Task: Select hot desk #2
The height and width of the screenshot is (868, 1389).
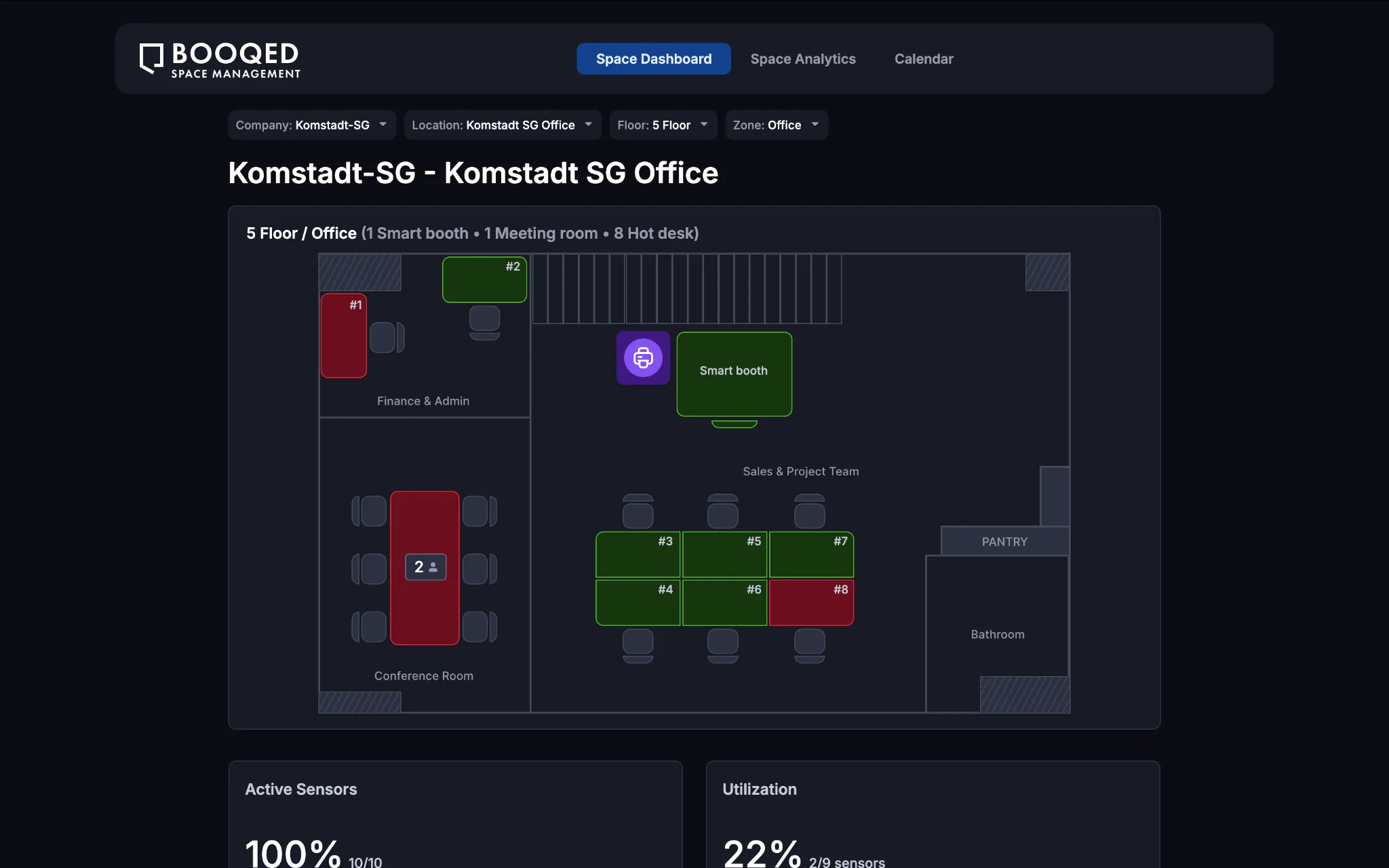Action: tap(484, 279)
